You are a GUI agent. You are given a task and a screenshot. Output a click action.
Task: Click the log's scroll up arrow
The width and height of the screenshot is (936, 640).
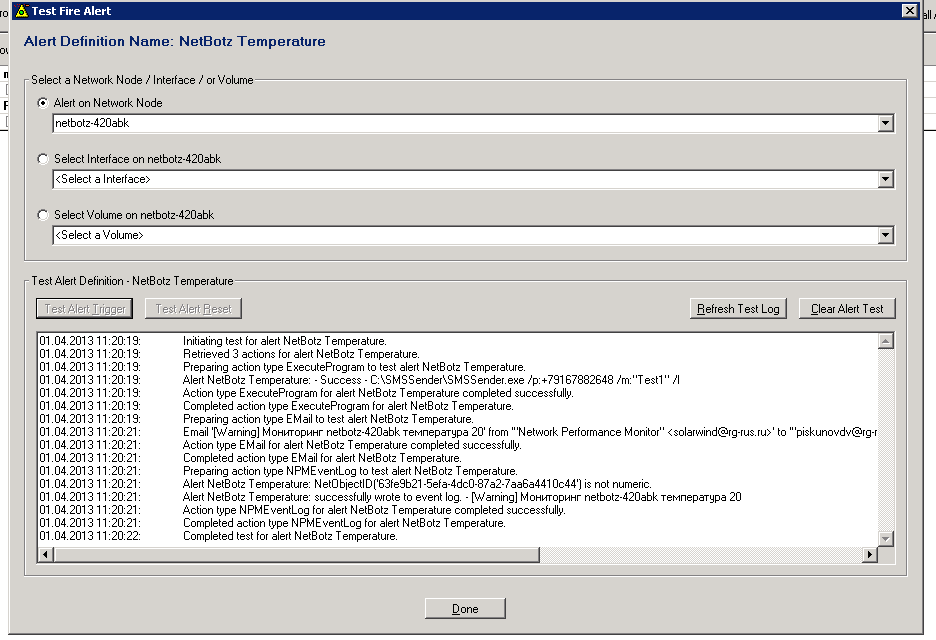pos(886,341)
